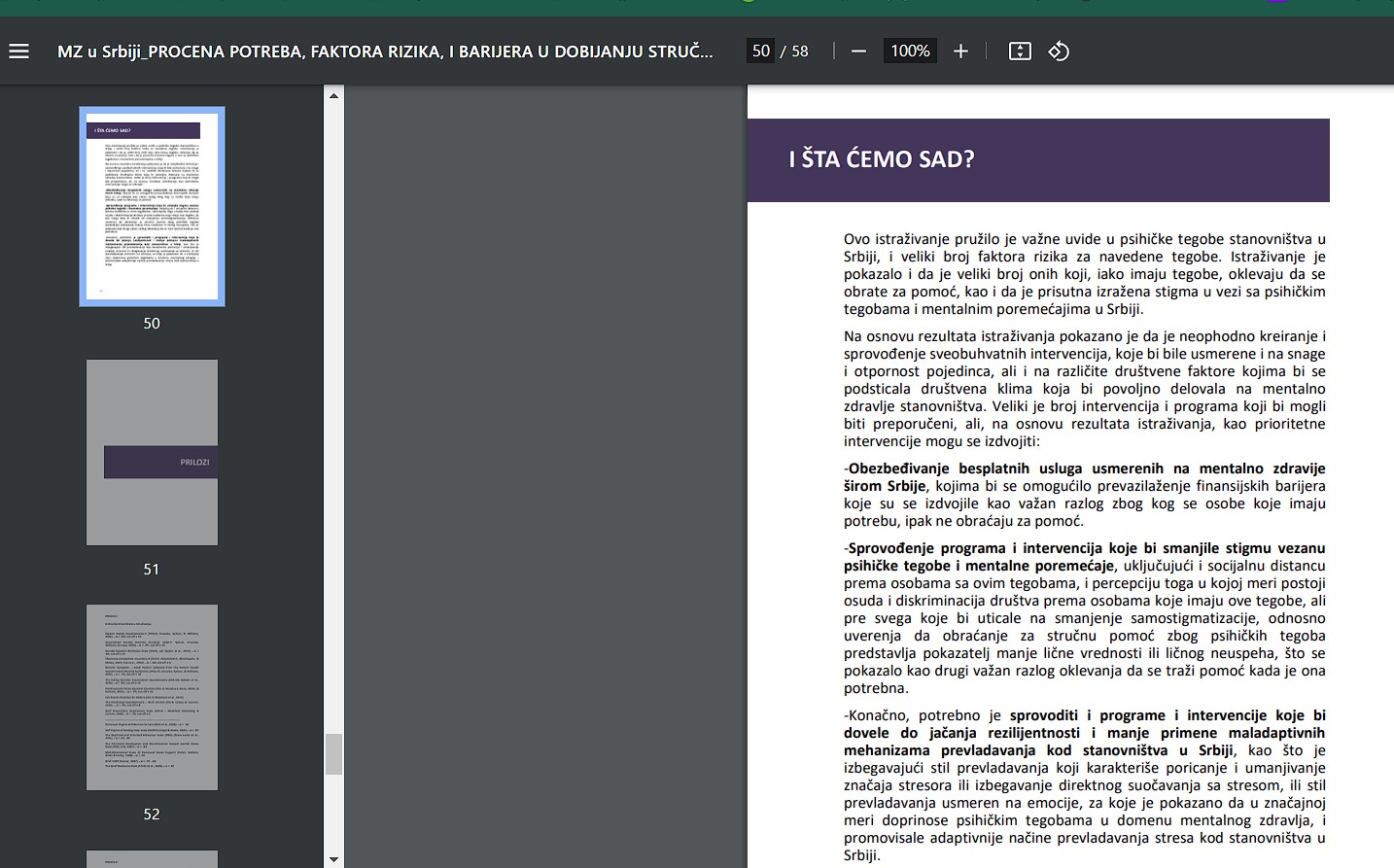Click the document title in toolbar
The image size is (1394, 868).
click(385, 52)
